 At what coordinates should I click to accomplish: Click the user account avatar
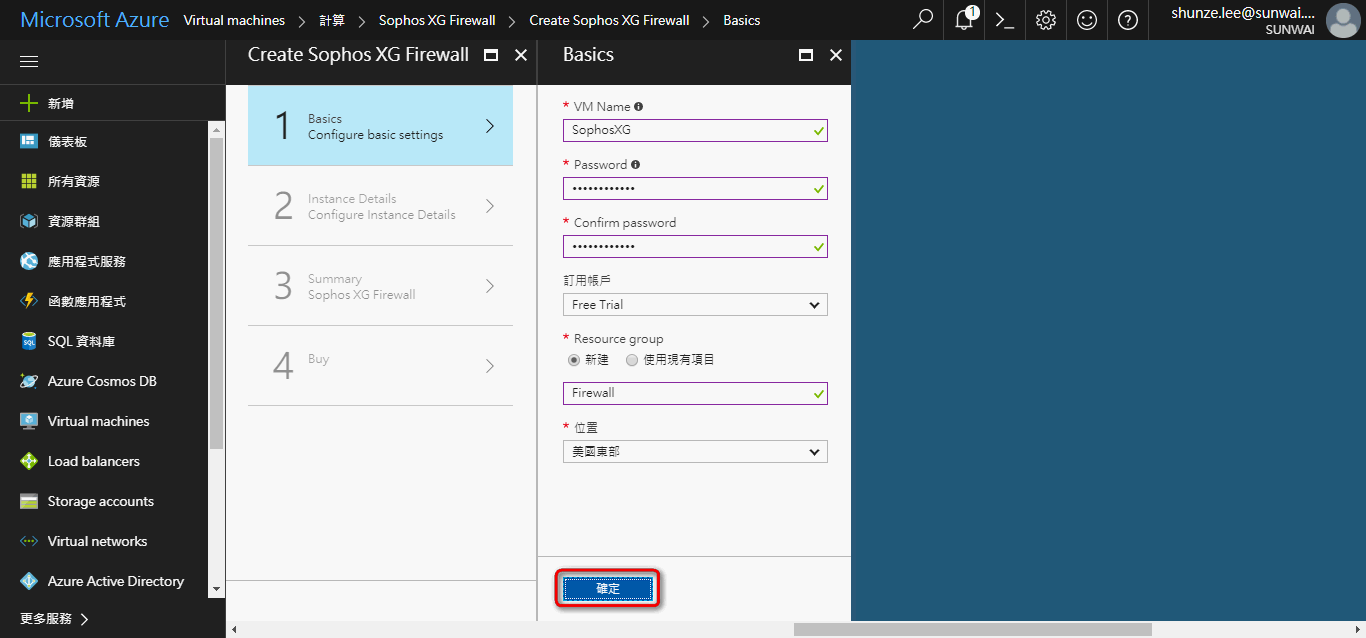pyautogui.click(x=1342, y=20)
